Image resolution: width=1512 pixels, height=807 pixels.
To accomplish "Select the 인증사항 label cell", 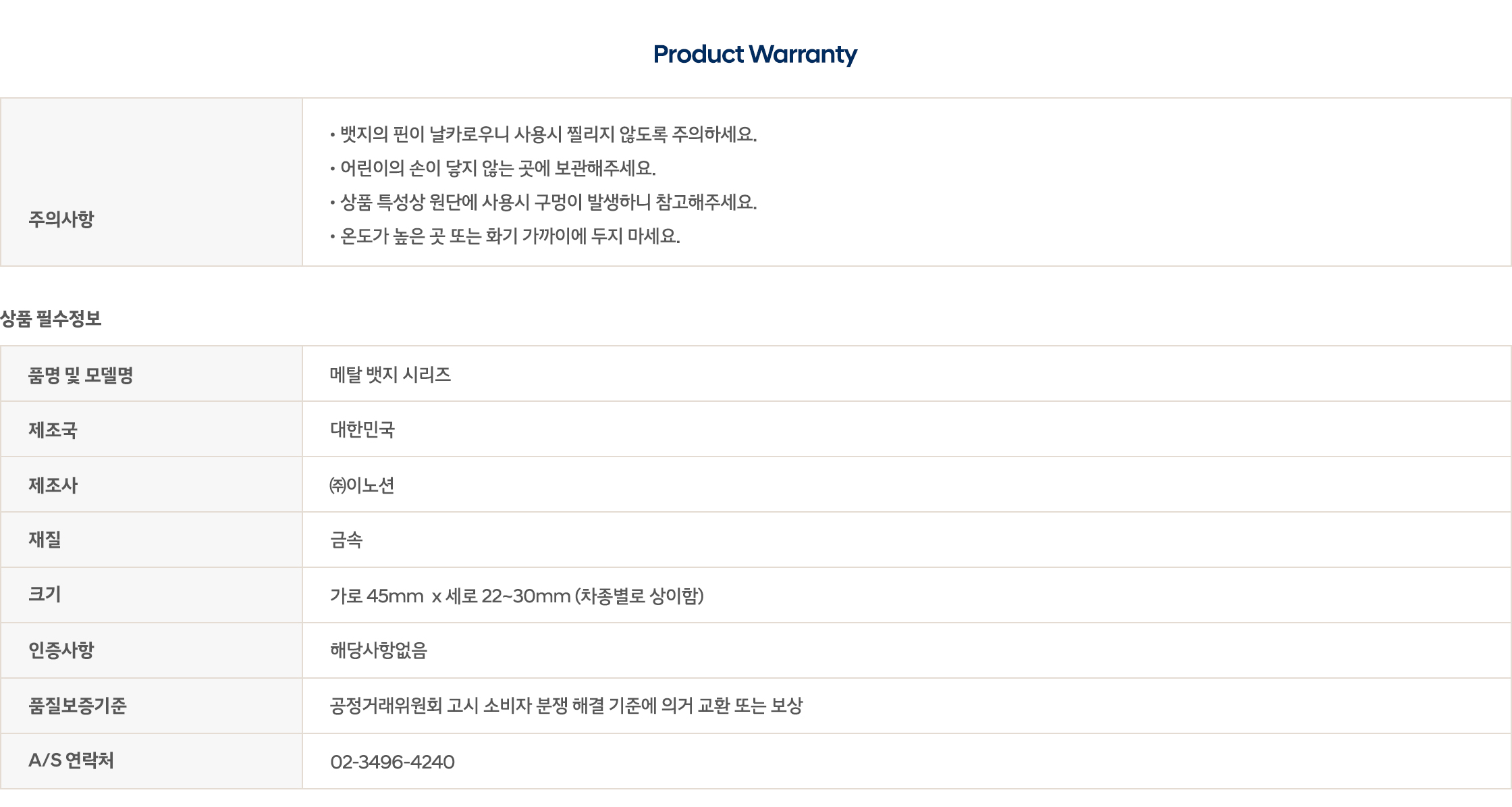I will pos(61,650).
